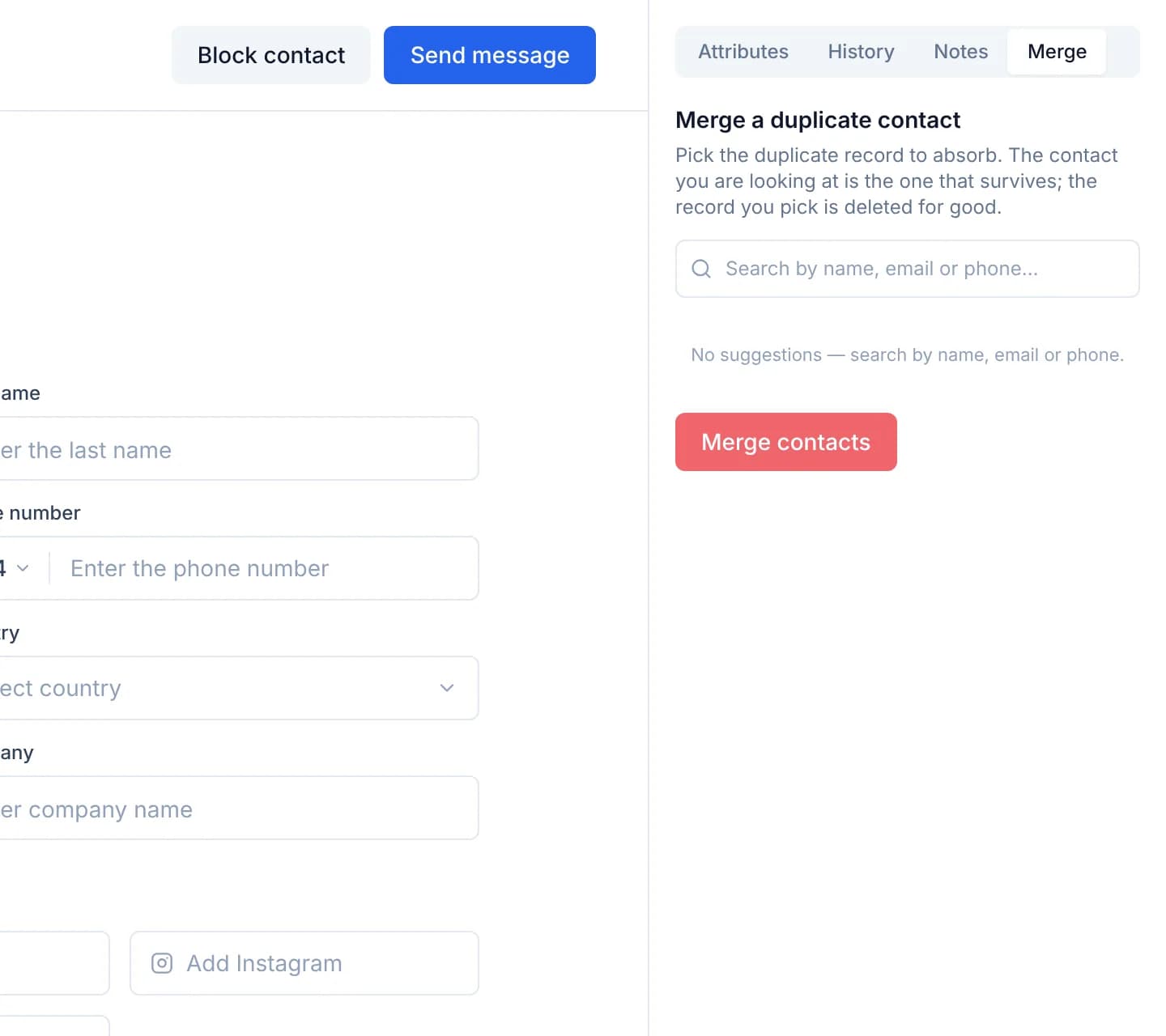This screenshot has height=1036, width=1166.
Task: Click the company name input field
Action: [x=239, y=808]
